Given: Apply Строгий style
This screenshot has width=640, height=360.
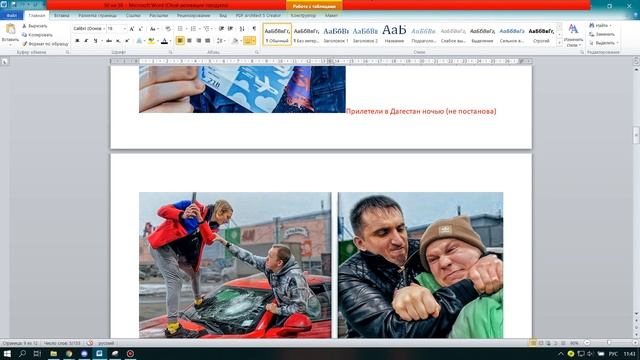Looking at the screenshot, I should tap(541, 34).
